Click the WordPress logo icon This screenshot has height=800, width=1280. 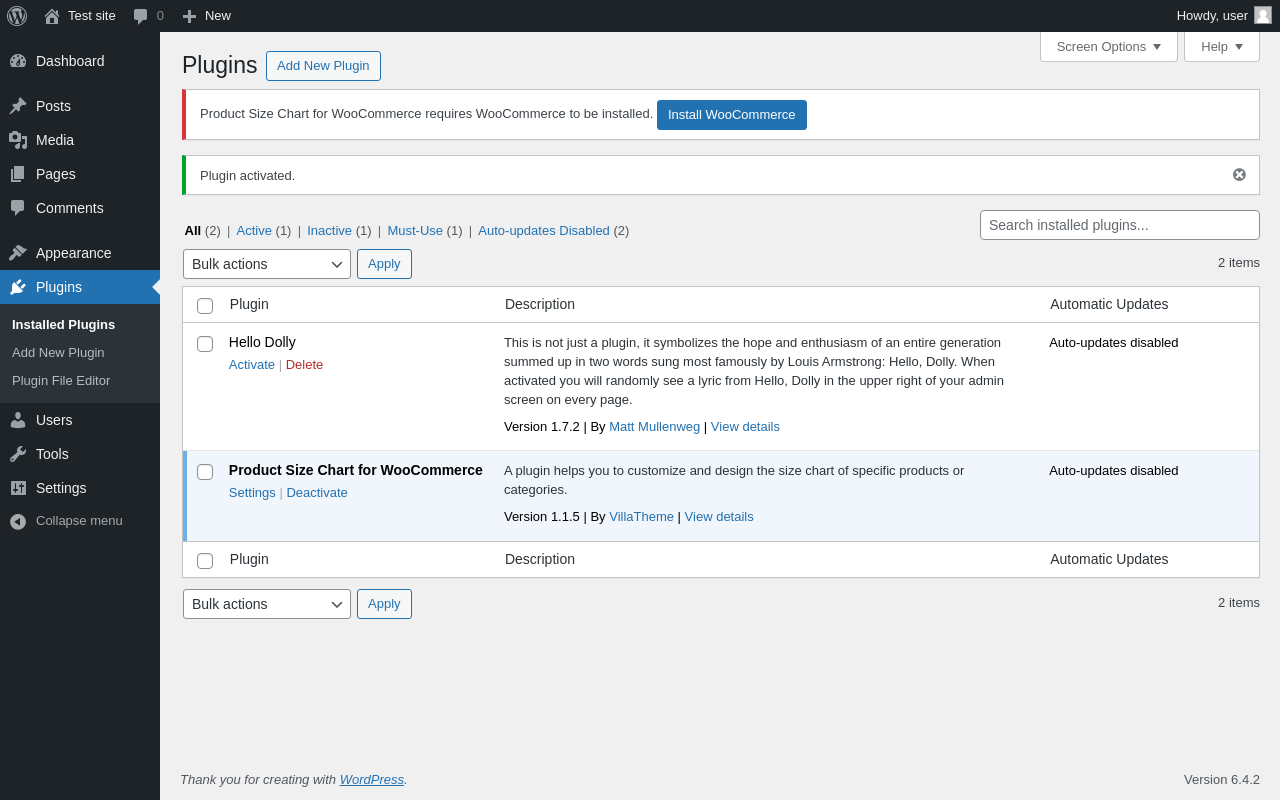[17, 16]
